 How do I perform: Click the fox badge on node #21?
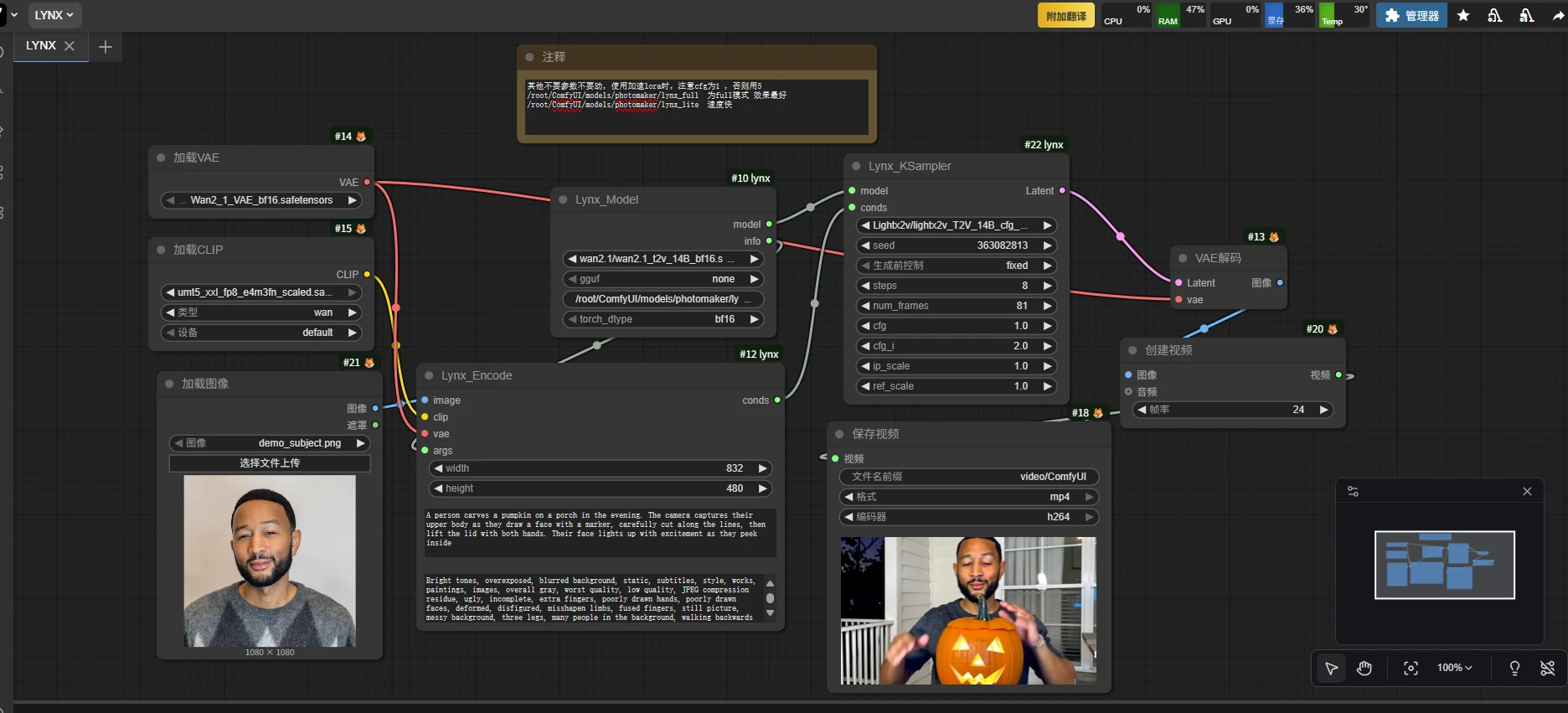369,363
